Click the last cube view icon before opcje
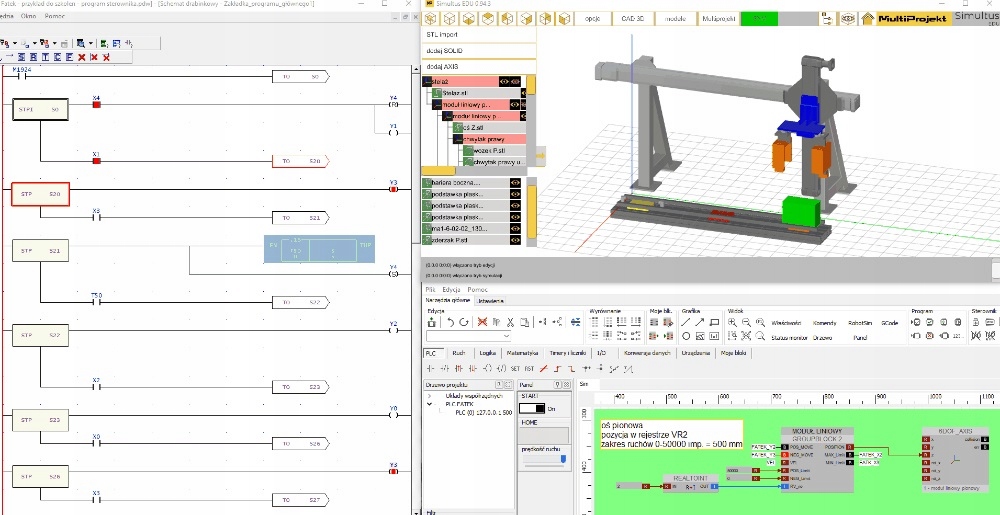 tap(564, 18)
